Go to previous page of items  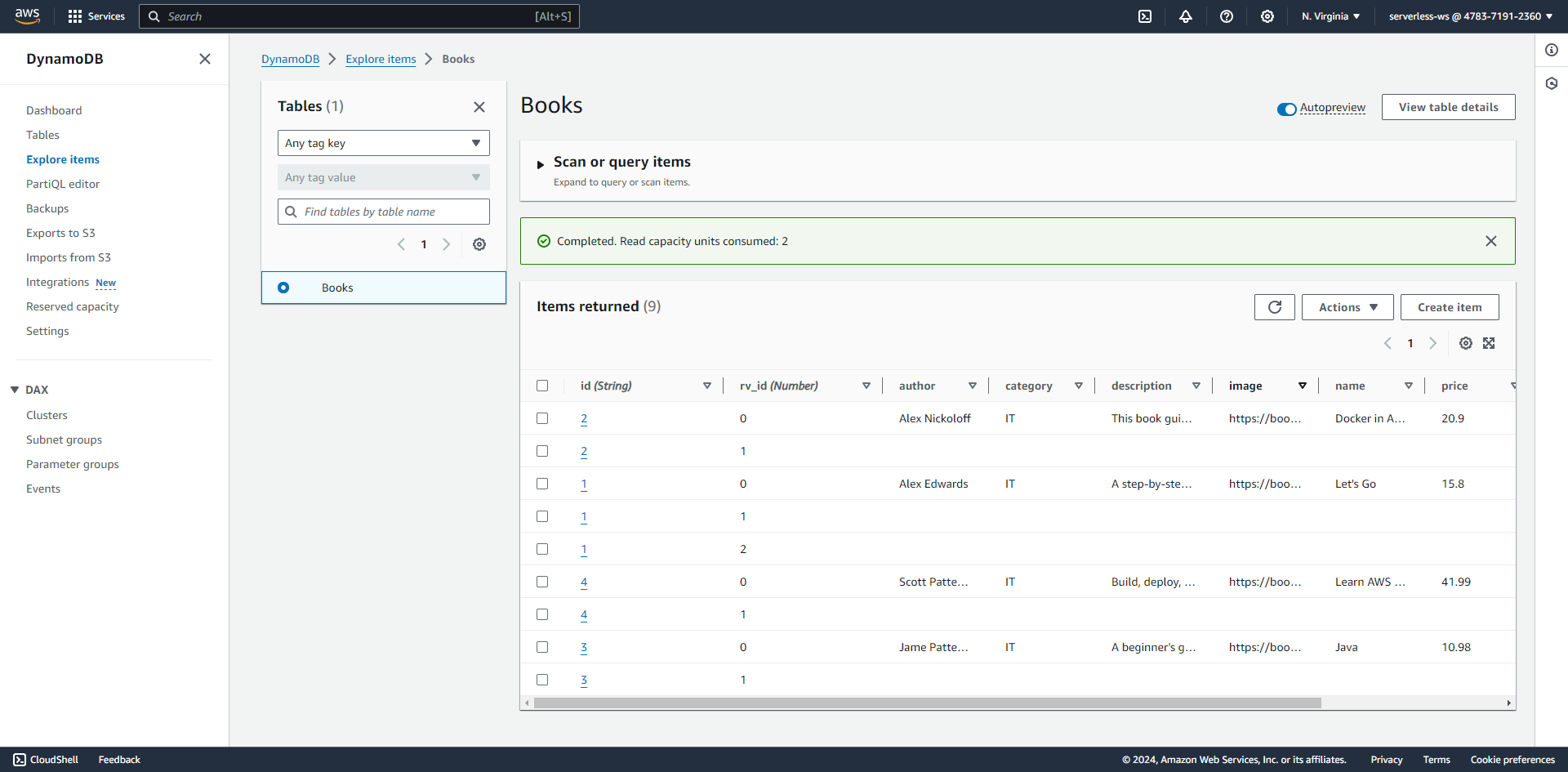(1388, 343)
